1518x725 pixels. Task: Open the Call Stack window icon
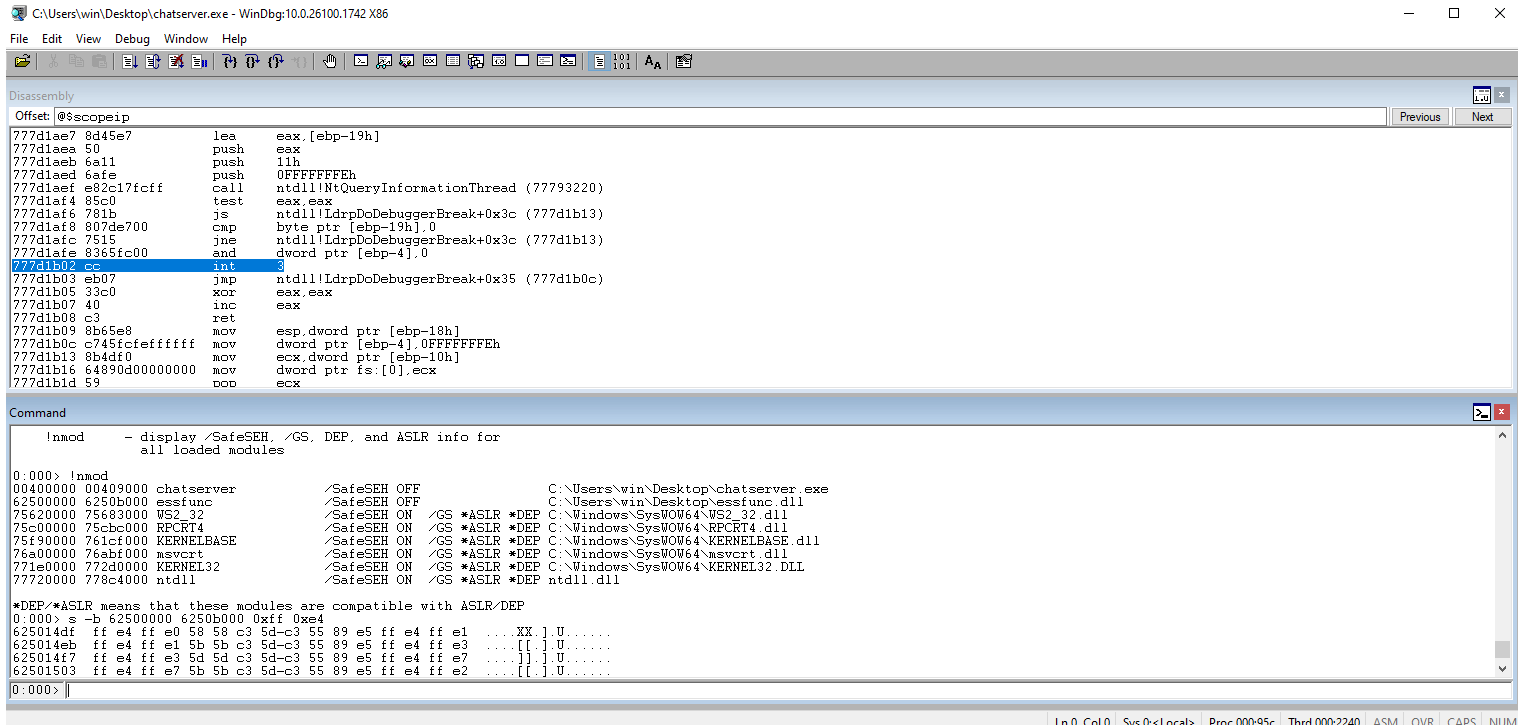(x=476, y=62)
